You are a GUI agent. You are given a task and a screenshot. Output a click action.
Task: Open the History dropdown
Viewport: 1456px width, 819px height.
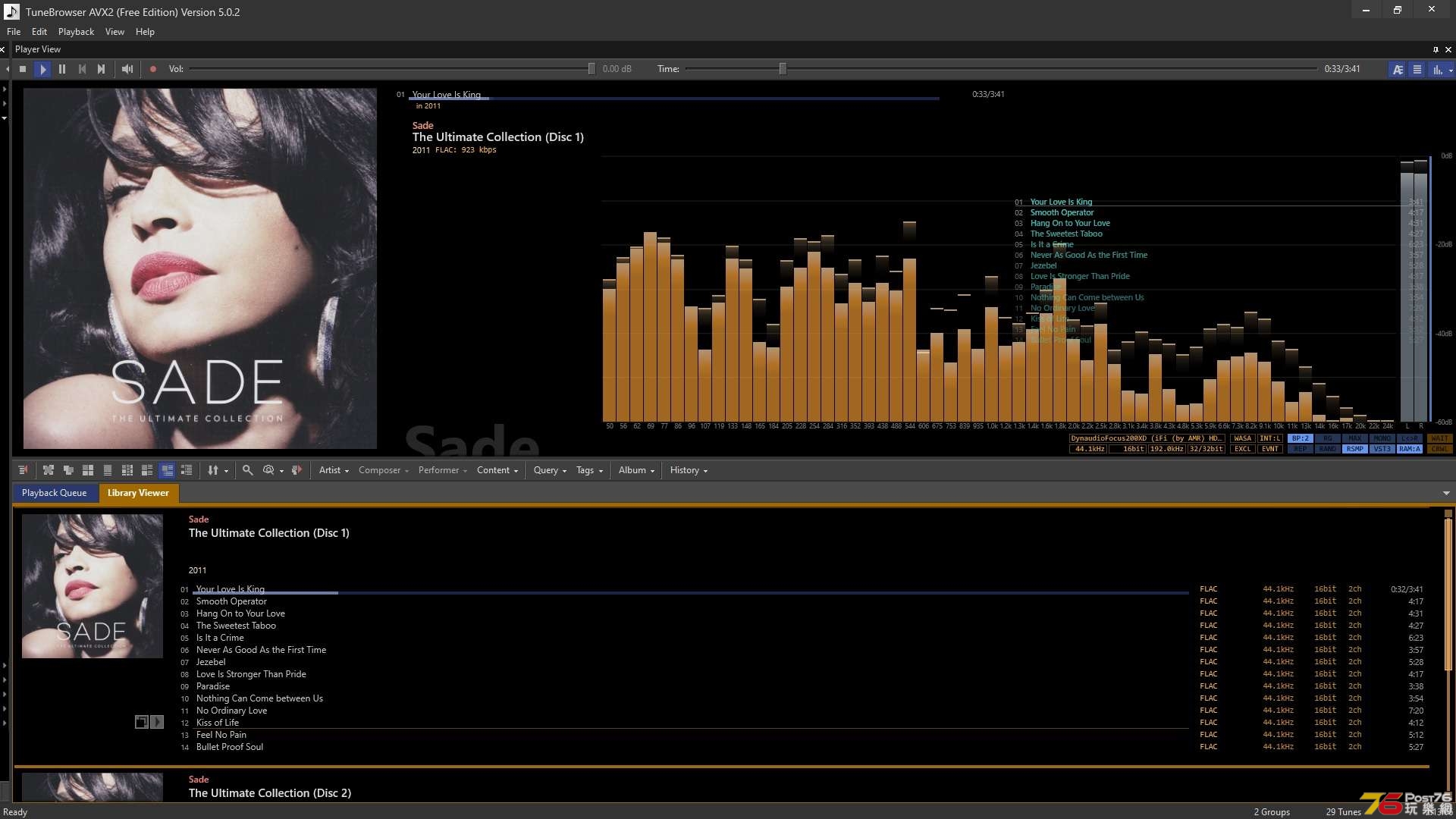689,470
